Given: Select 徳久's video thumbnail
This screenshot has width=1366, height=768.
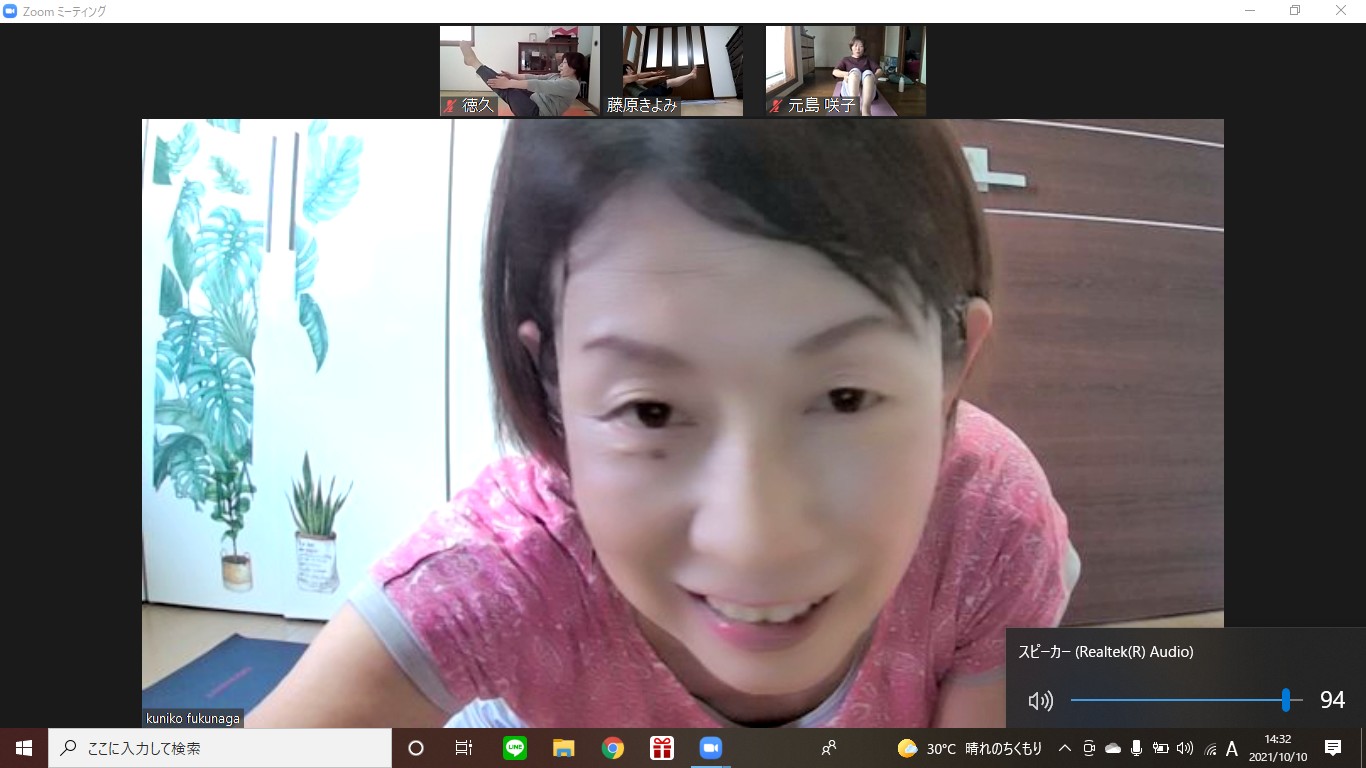Looking at the screenshot, I should [520, 71].
